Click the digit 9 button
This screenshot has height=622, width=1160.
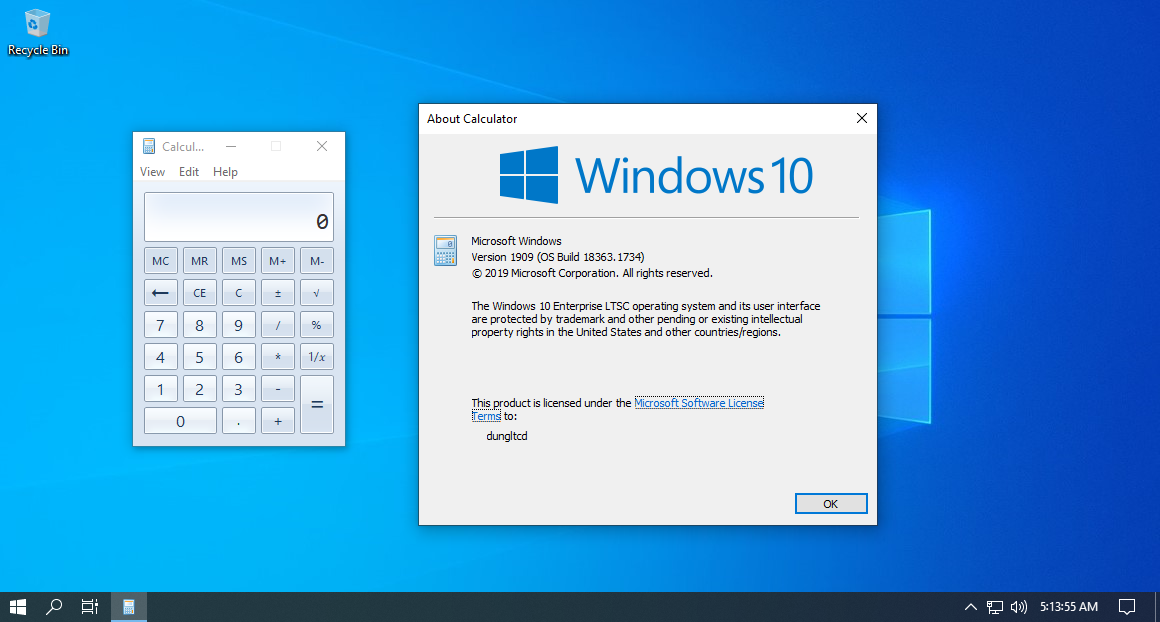coord(239,325)
